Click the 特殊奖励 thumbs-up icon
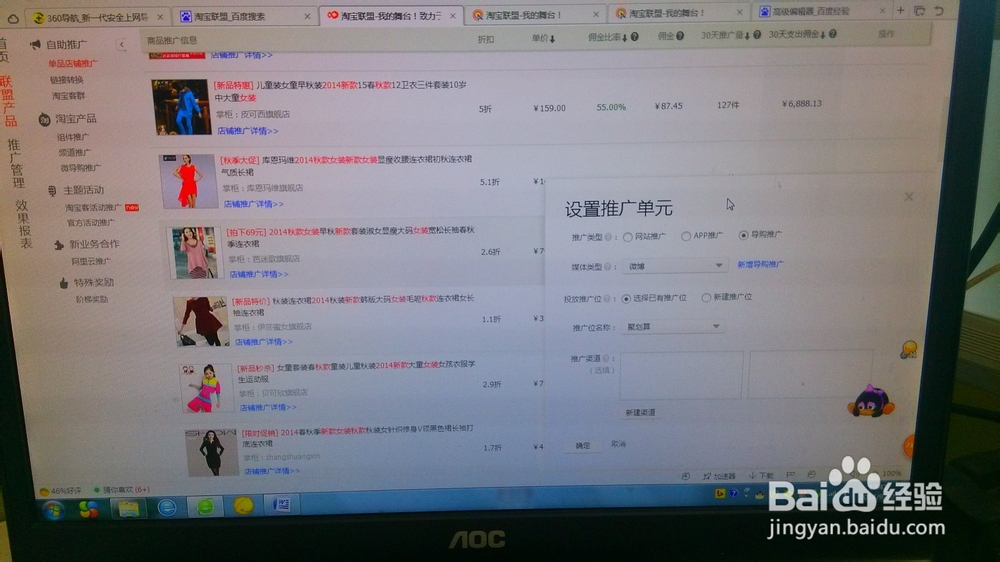This screenshot has width=1000, height=562. click(x=64, y=283)
